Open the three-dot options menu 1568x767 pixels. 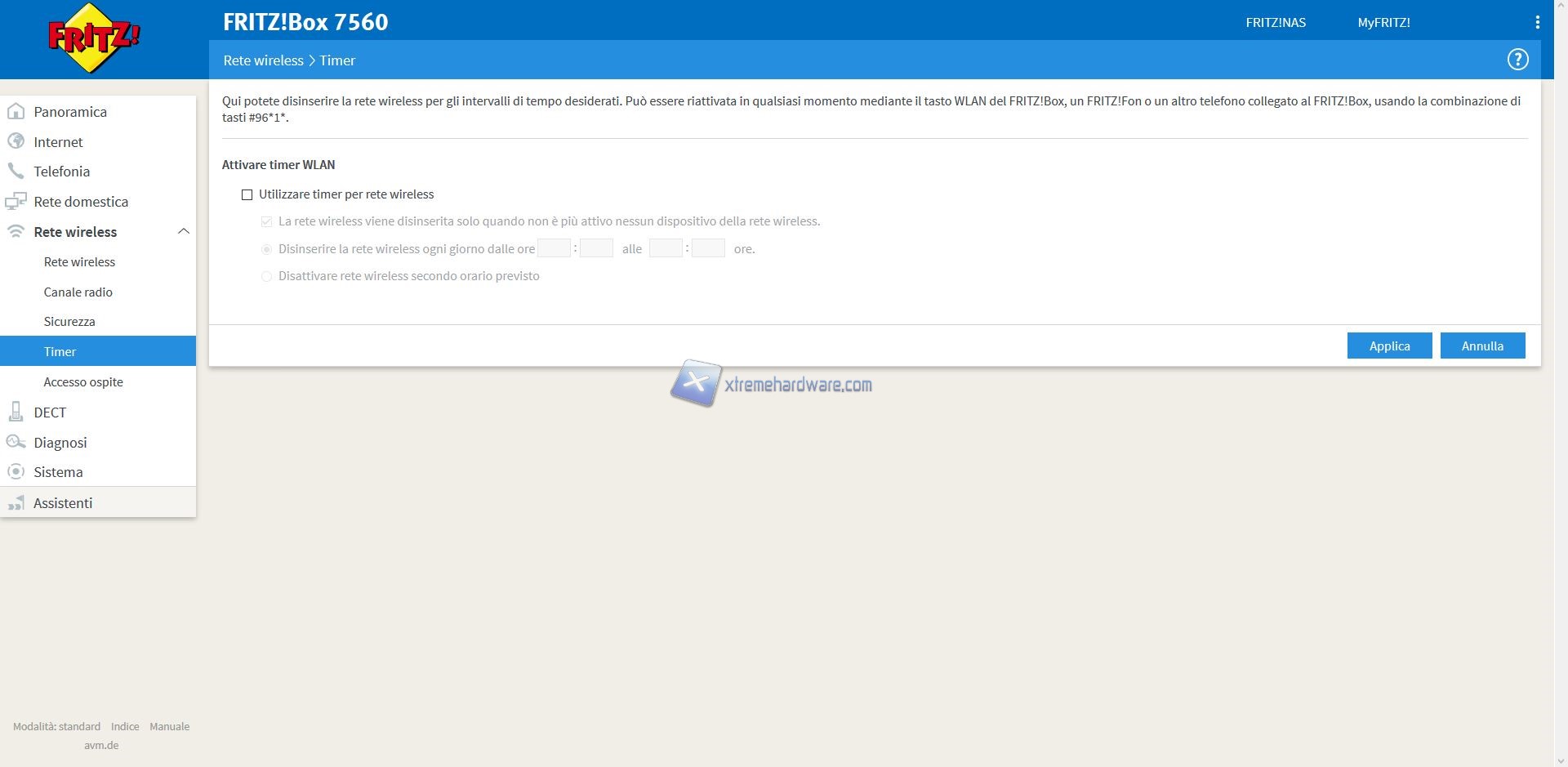click(x=1537, y=23)
